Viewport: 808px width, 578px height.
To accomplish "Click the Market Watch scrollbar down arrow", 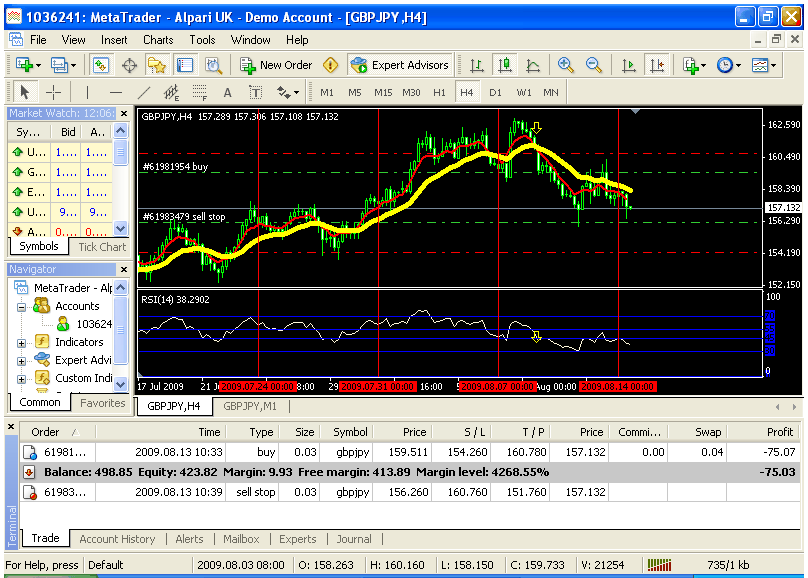I will [121, 228].
